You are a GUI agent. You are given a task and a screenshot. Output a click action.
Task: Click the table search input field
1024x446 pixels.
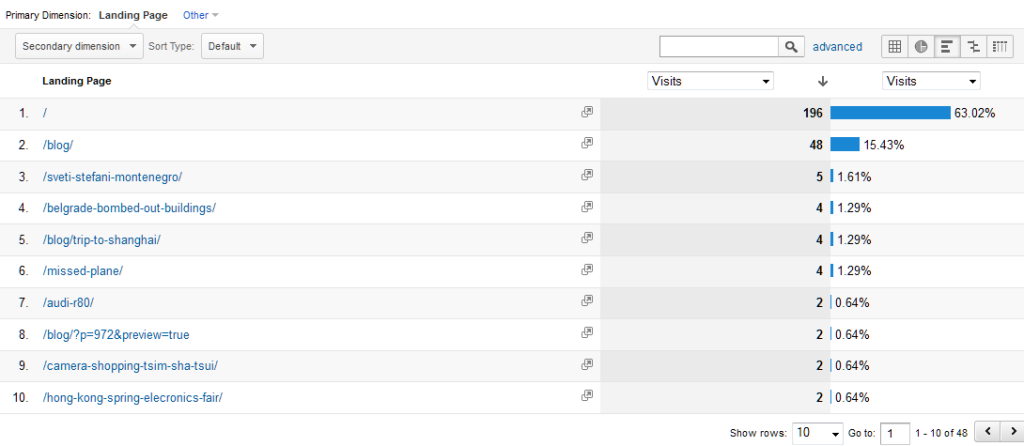coord(719,46)
